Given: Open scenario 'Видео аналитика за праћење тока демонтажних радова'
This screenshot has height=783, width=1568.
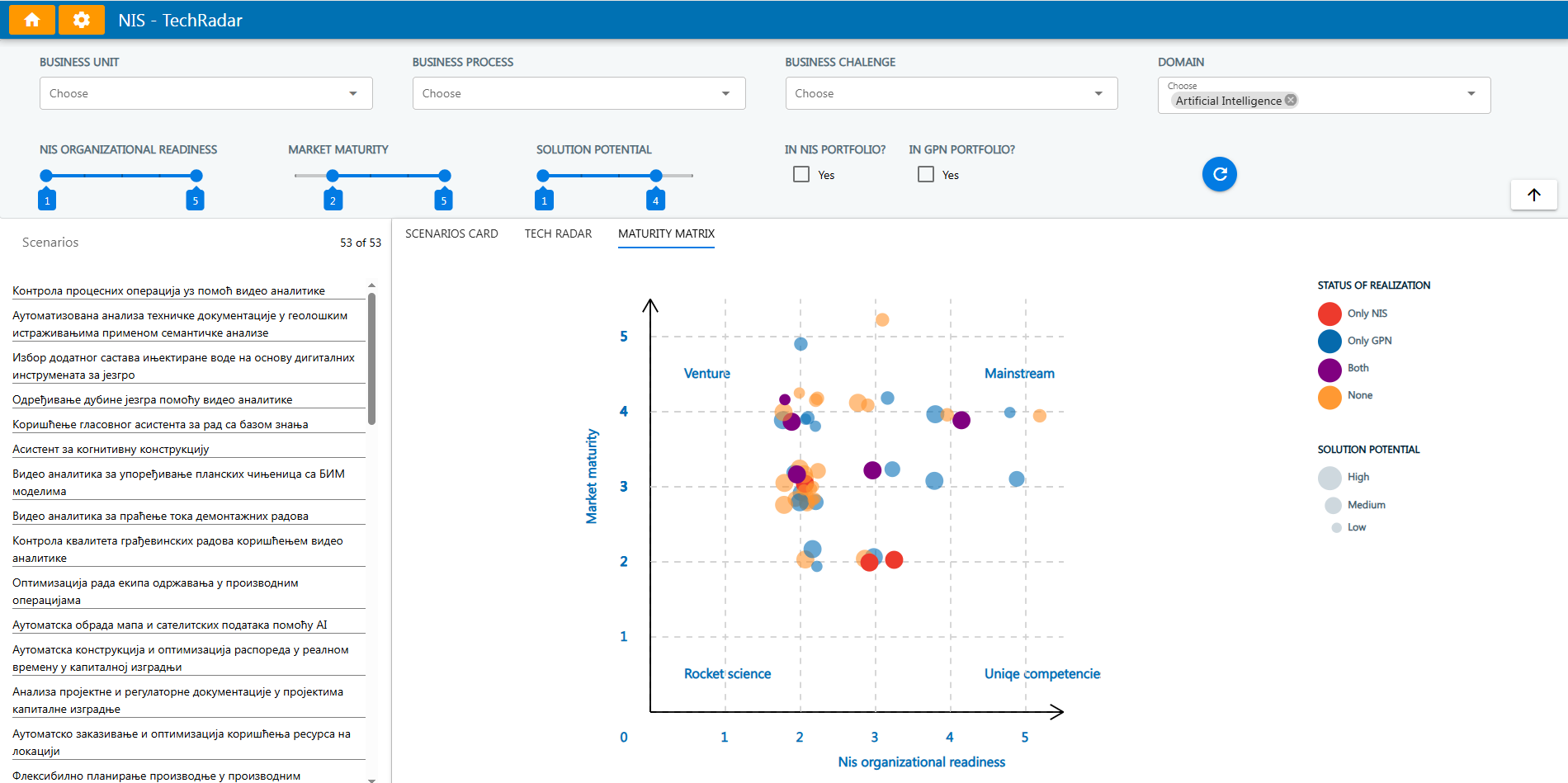Looking at the screenshot, I should point(189,516).
